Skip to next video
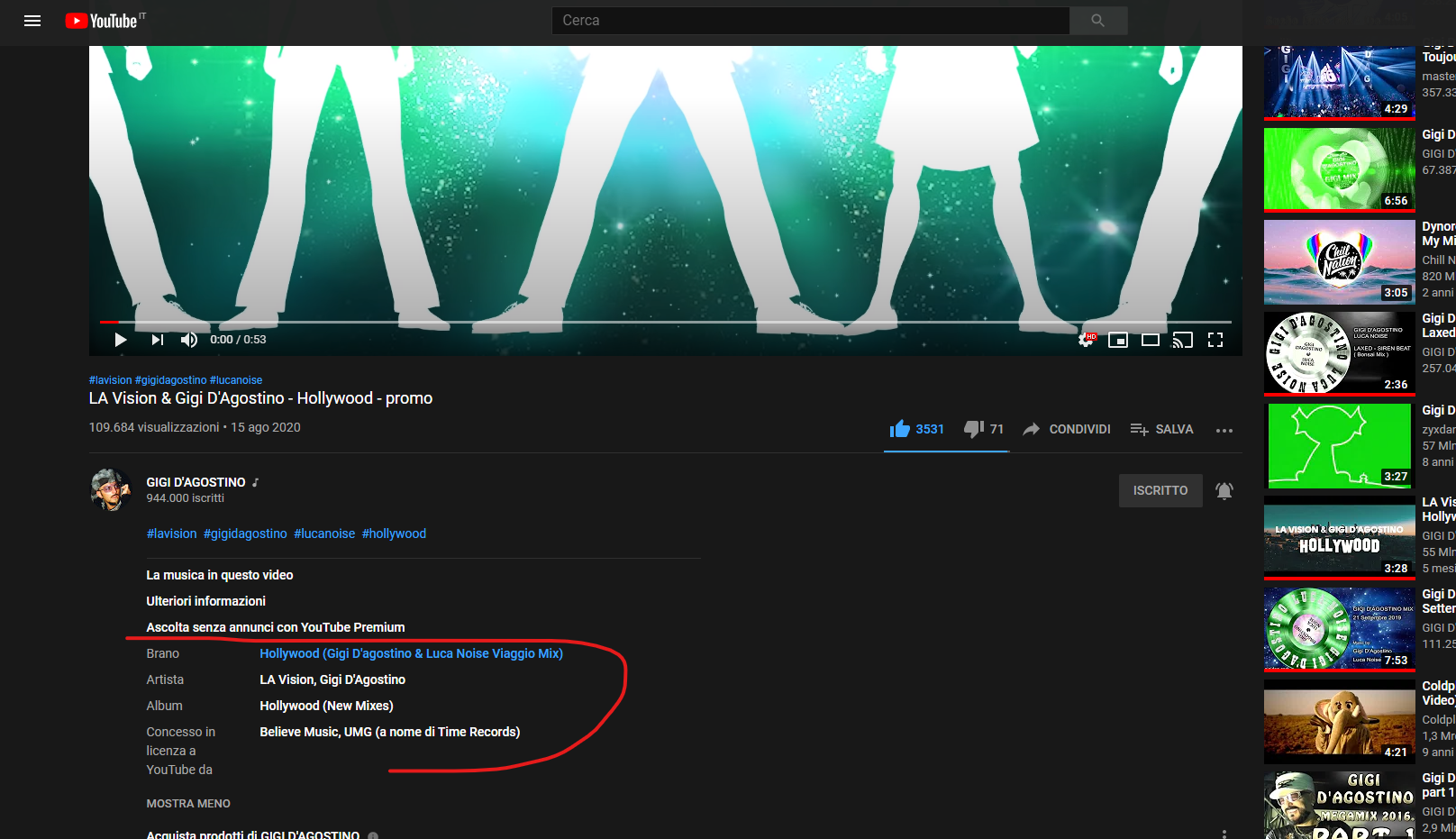This screenshot has height=839, width=1456. point(158,340)
